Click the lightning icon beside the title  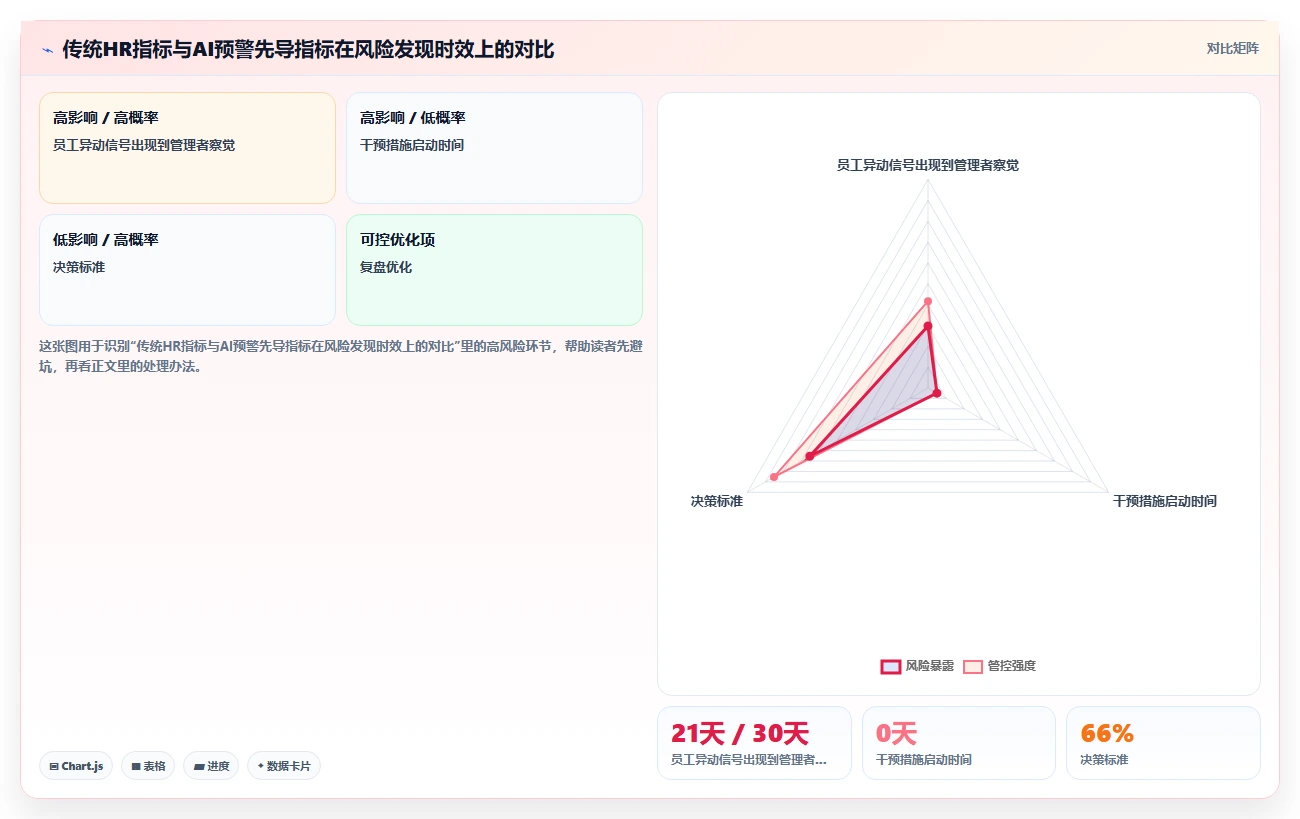(47, 49)
